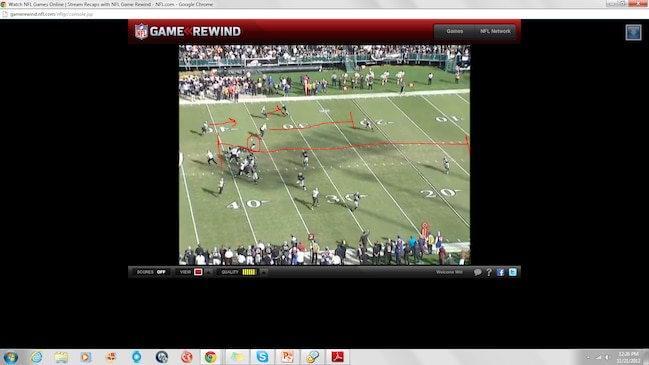649x365 pixels.
Task: Open the NFL Network tab
Action: (x=495, y=31)
